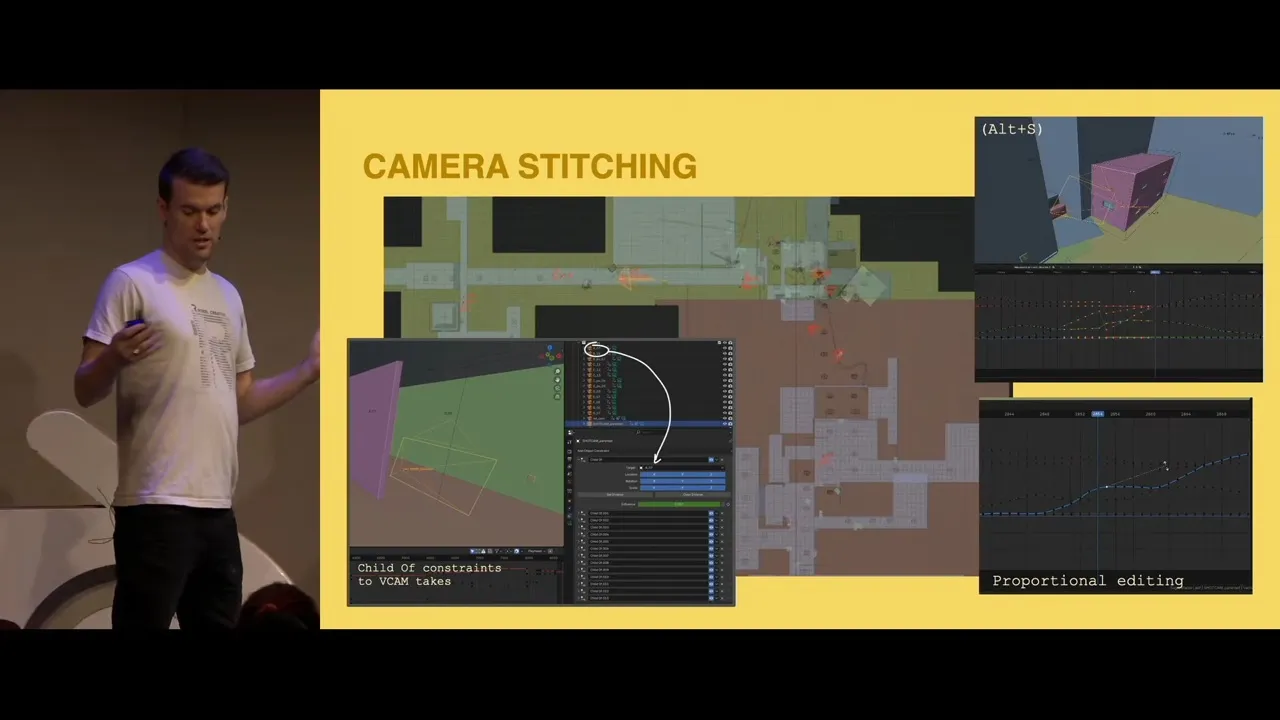The width and height of the screenshot is (1280, 720).
Task: Click frame label 2044 in graph editor
Action: (x=1009, y=414)
